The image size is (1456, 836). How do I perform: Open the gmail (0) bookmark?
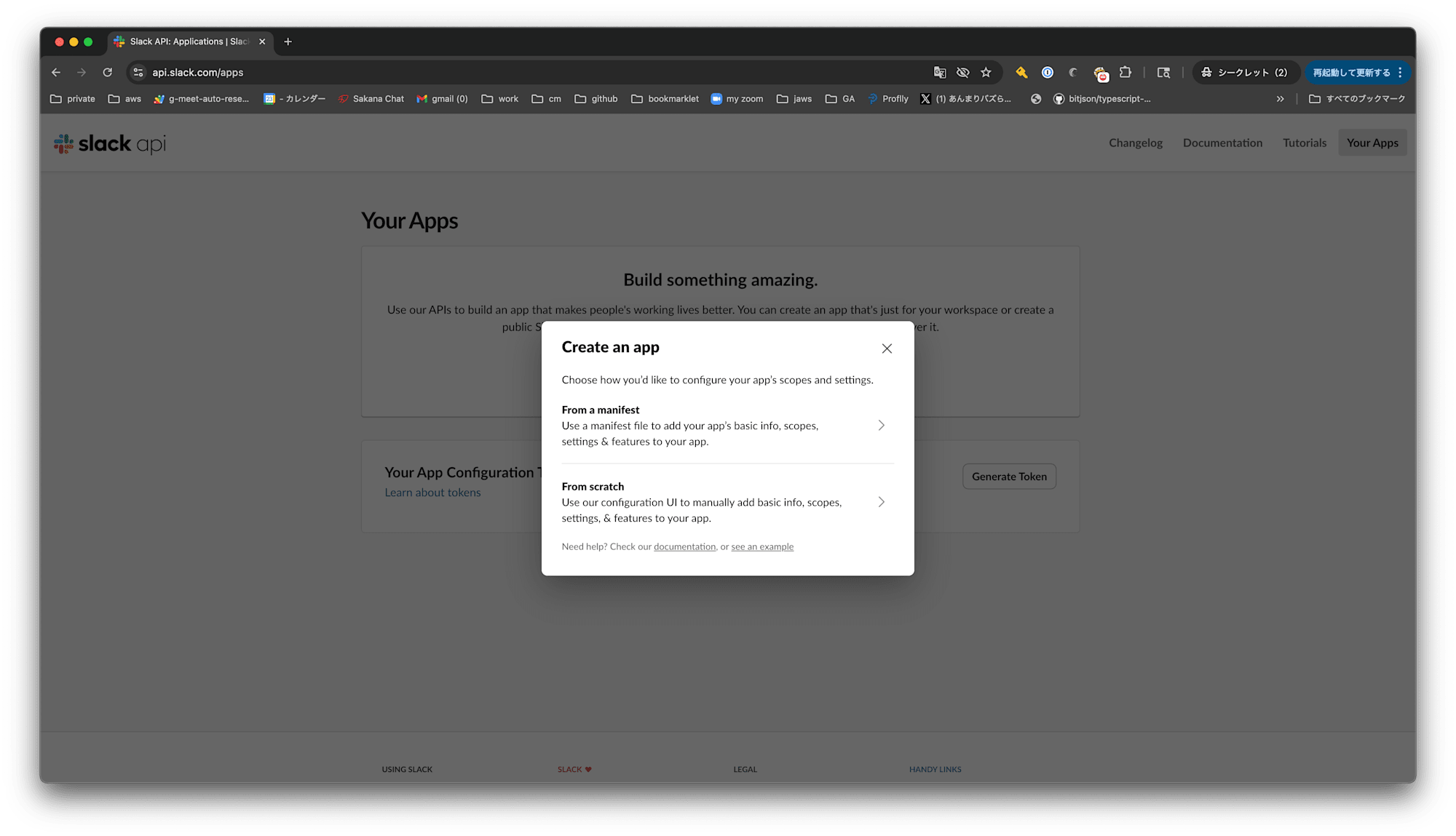click(442, 99)
